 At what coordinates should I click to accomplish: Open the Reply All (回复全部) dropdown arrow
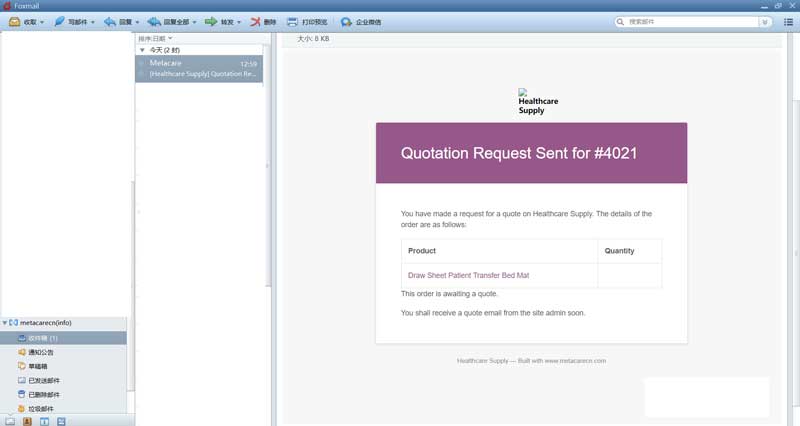pyautogui.click(x=194, y=22)
